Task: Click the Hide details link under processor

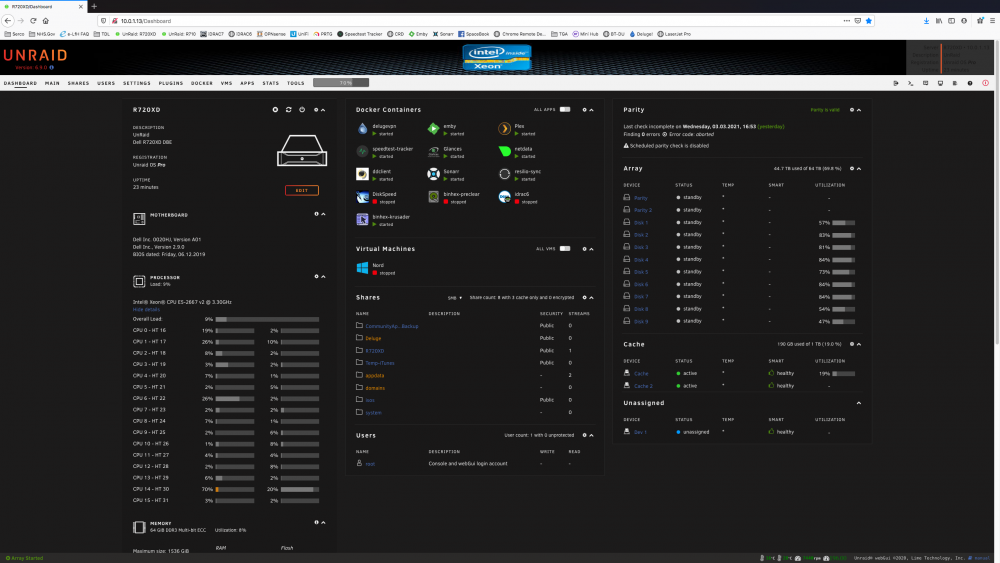Action: click(x=146, y=309)
